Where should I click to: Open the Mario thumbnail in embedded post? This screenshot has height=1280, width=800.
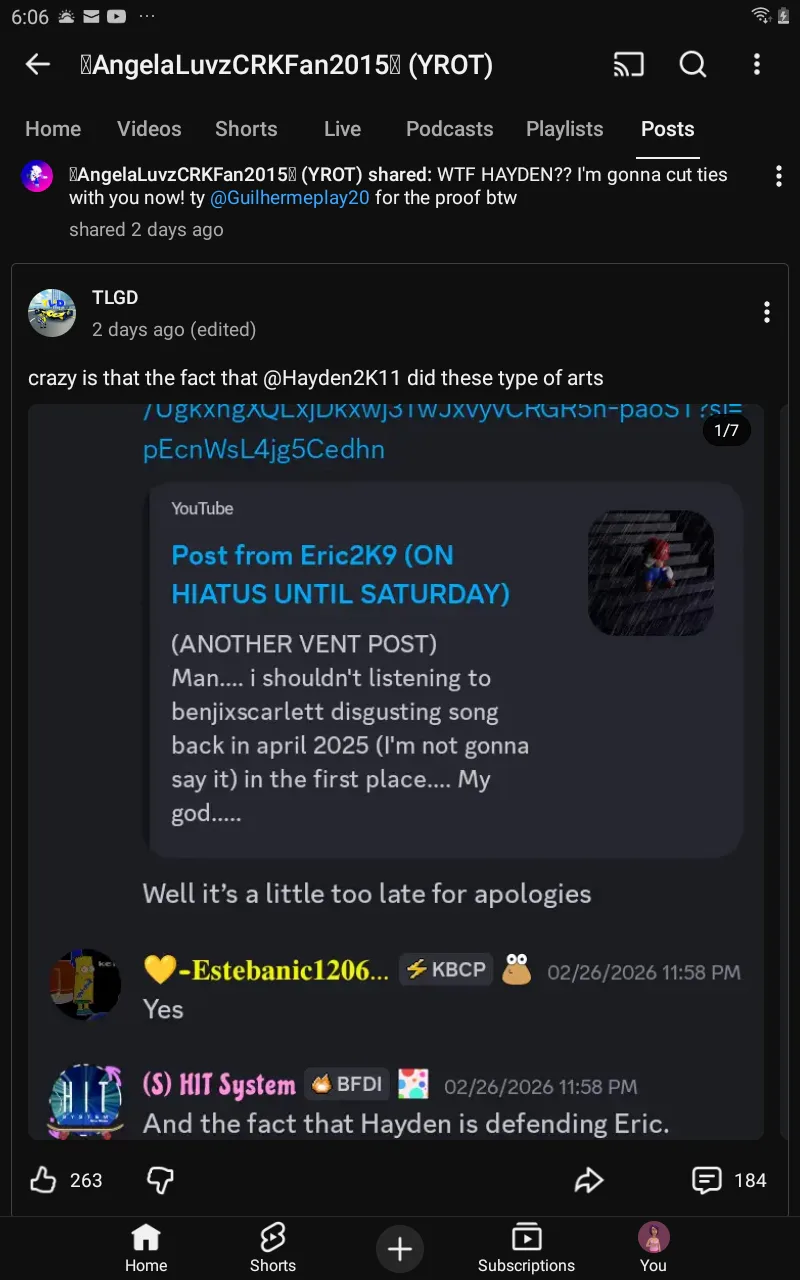(651, 573)
